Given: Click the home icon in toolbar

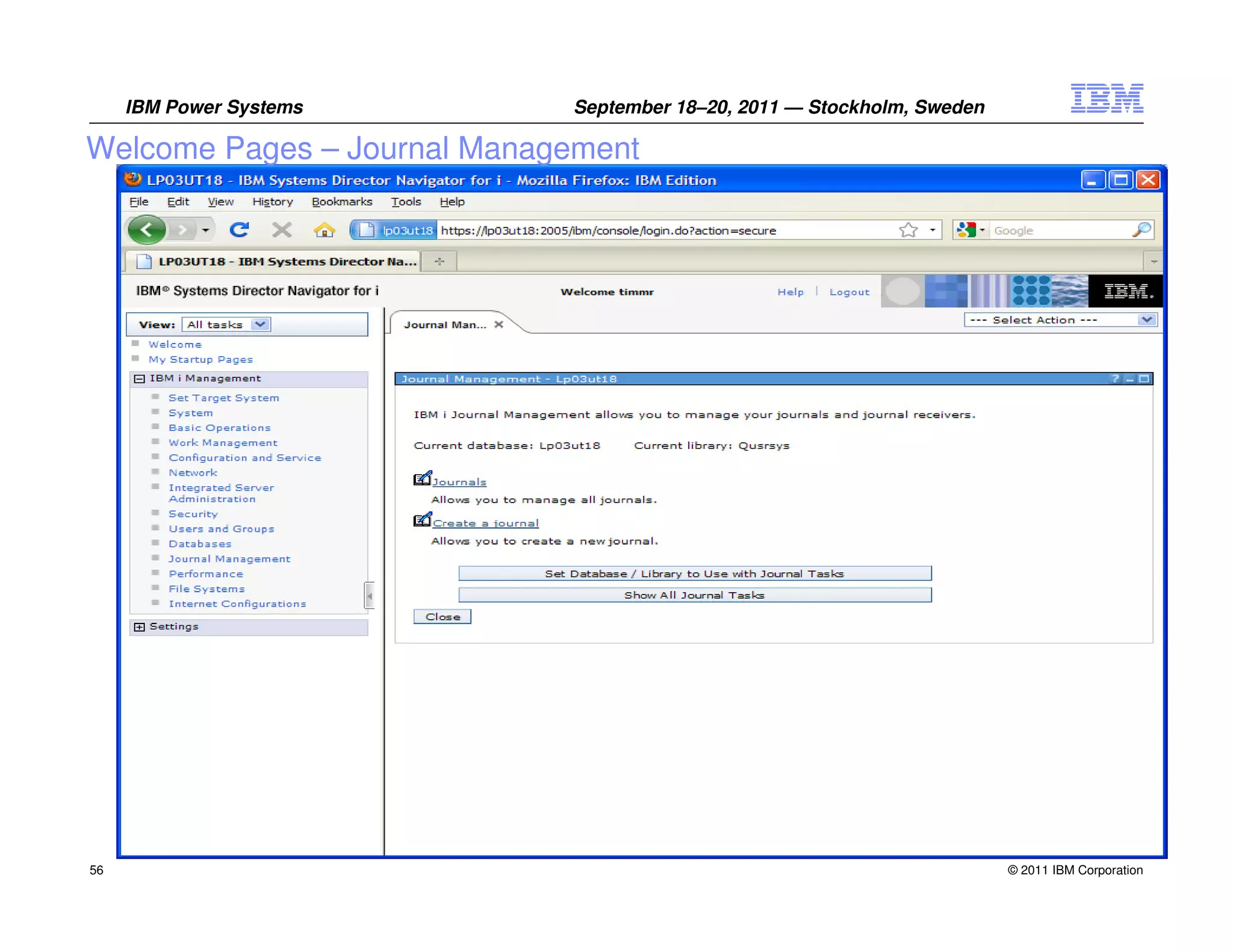Looking at the screenshot, I should point(324,230).
